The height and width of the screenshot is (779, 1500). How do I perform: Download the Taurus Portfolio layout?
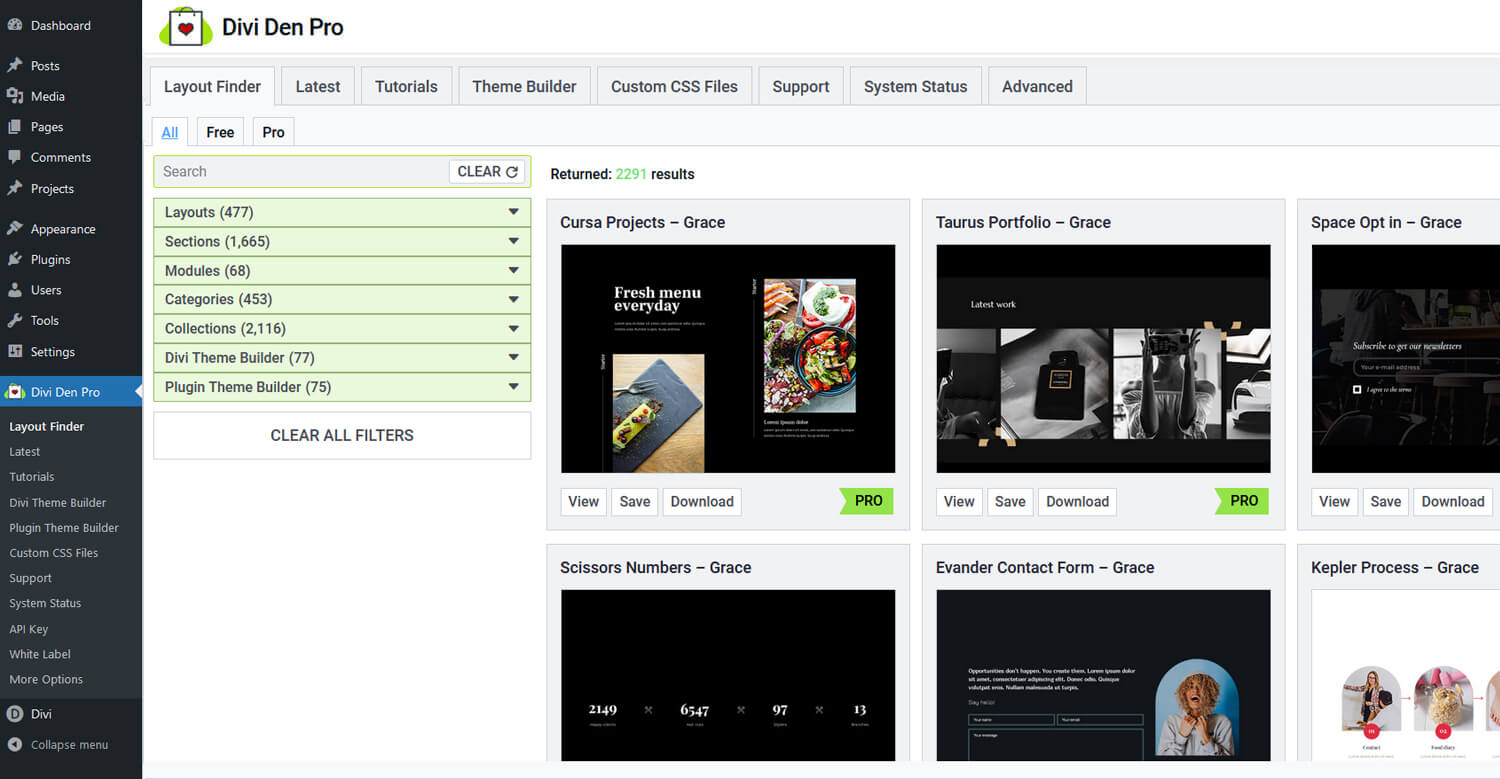tap(1077, 501)
